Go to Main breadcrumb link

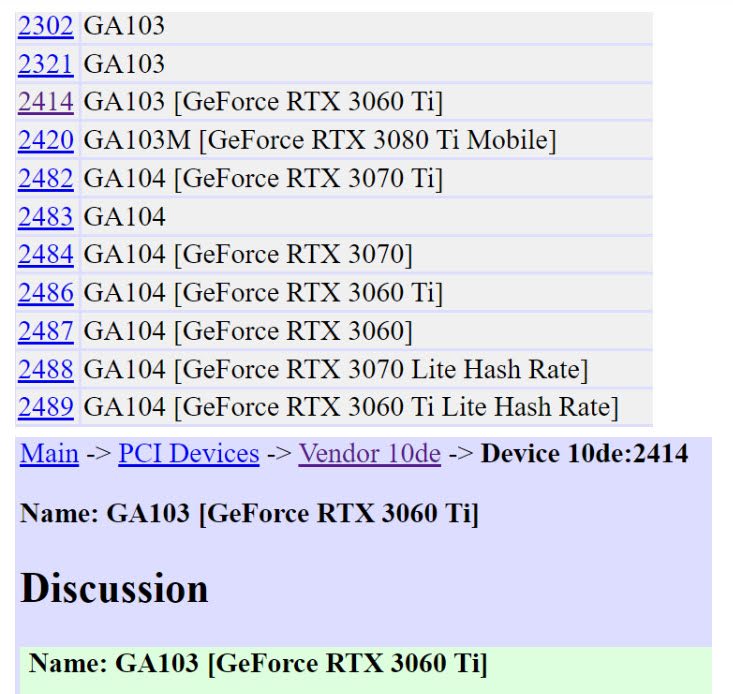pyautogui.click(x=50, y=454)
